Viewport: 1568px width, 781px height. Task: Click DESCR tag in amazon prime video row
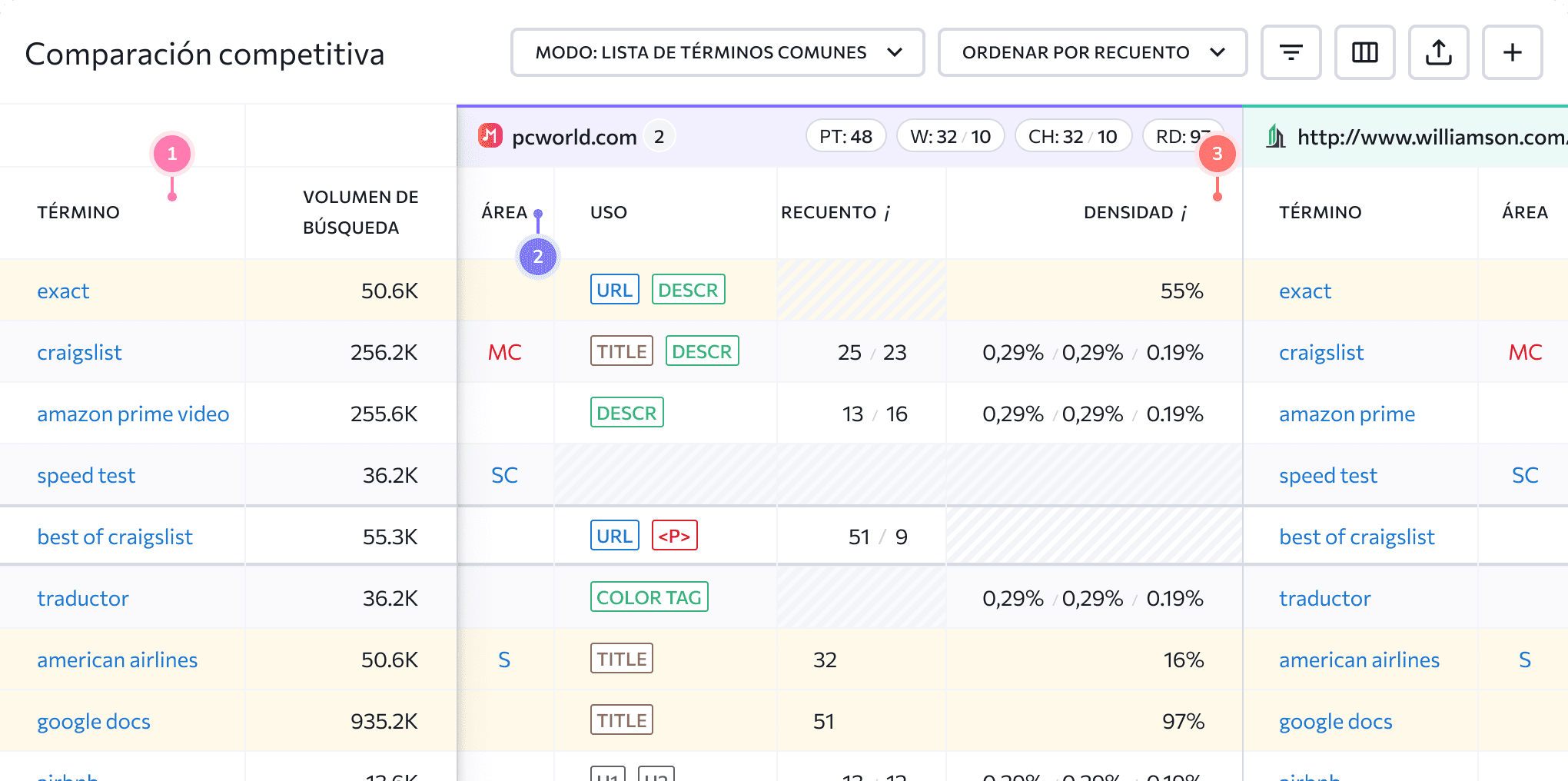point(626,412)
